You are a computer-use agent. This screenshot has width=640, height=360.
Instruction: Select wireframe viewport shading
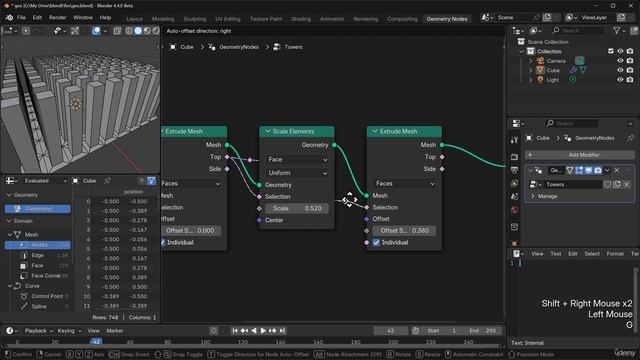point(129,31)
